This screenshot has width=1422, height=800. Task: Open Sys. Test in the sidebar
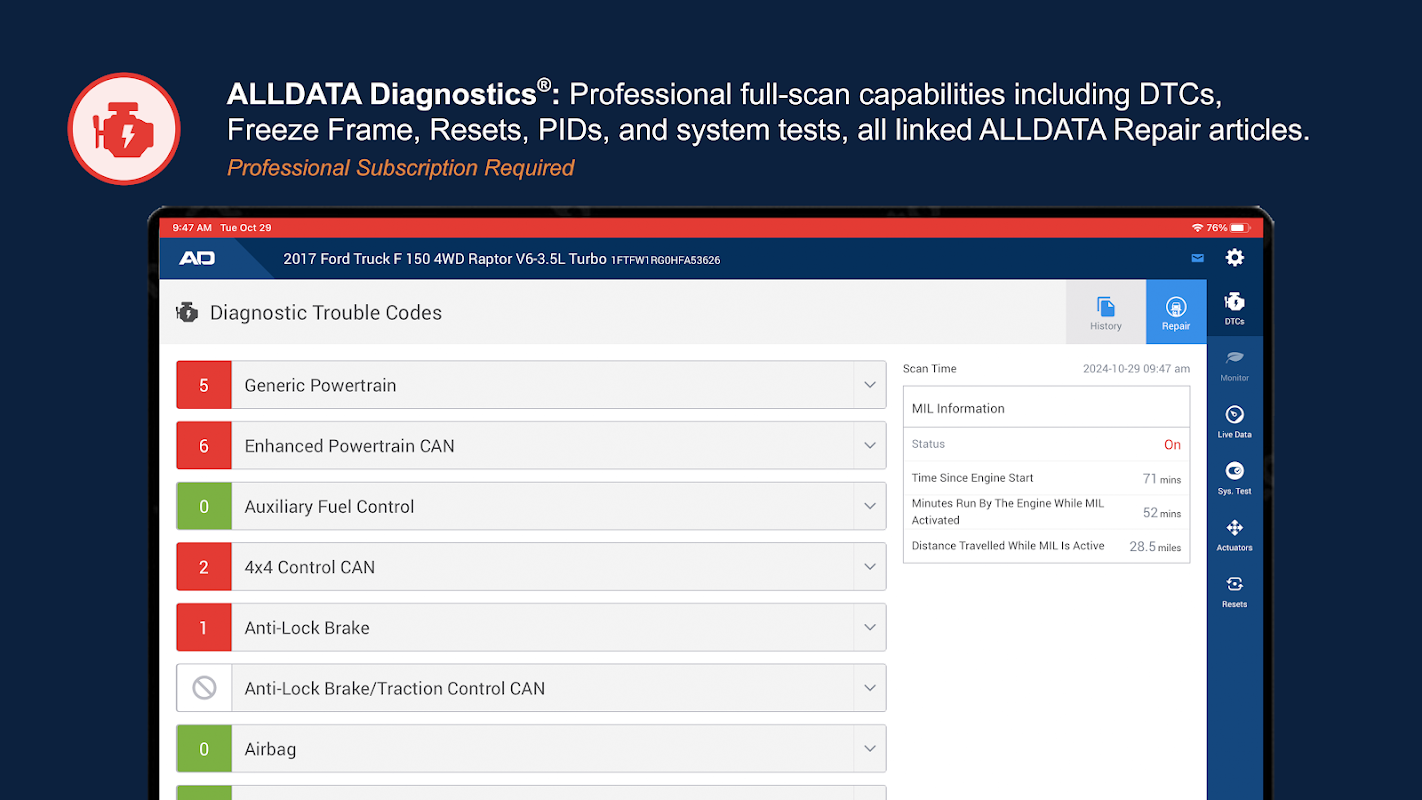coord(1234,478)
